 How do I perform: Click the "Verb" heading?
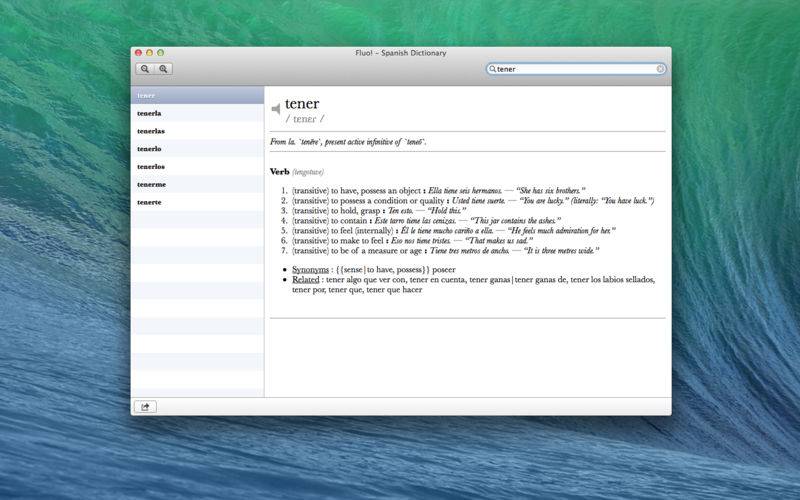click(x=280, y=172)
